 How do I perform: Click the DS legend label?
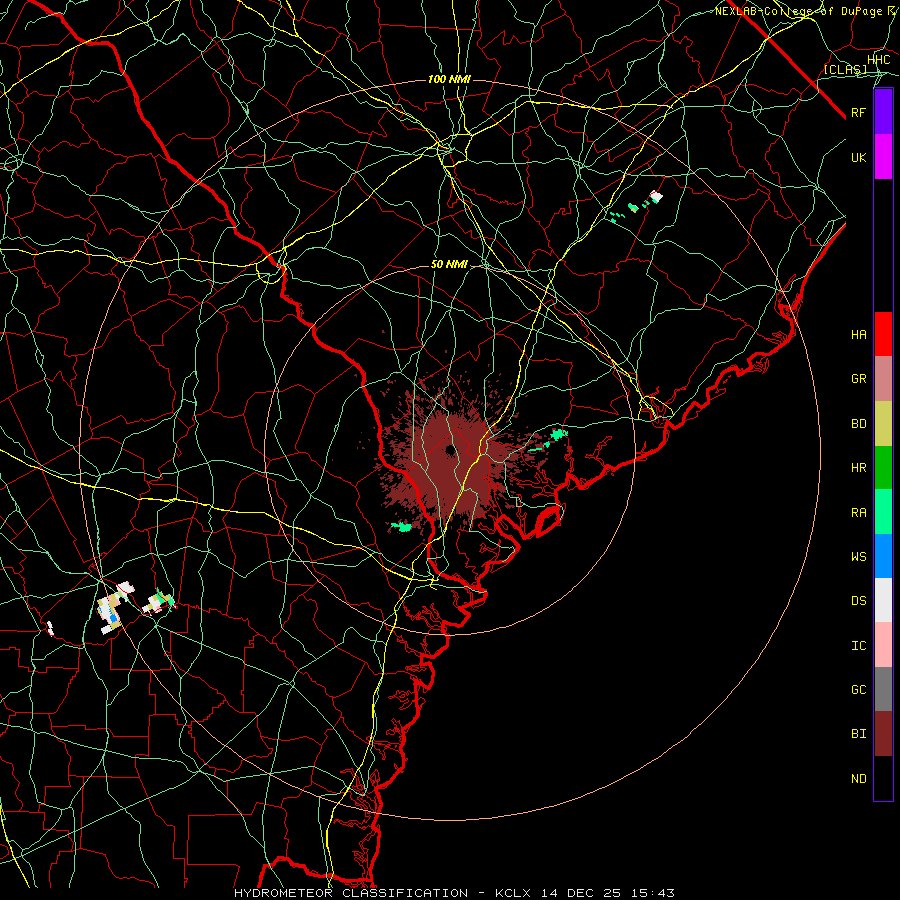858,601
